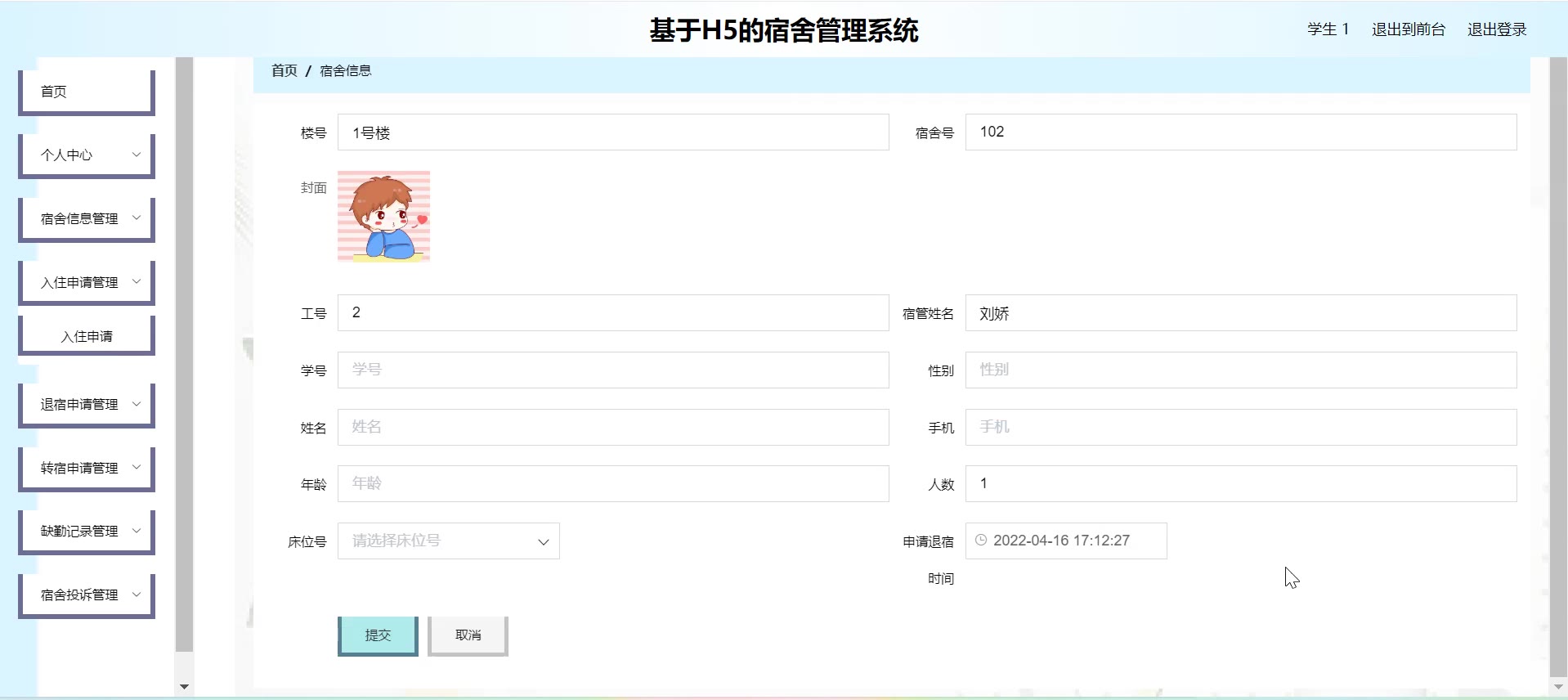Expand the 退宿申请管理 sidebar menu
Image resolution: width=1568 pixels, height=700 pixels.
point(87,404)
